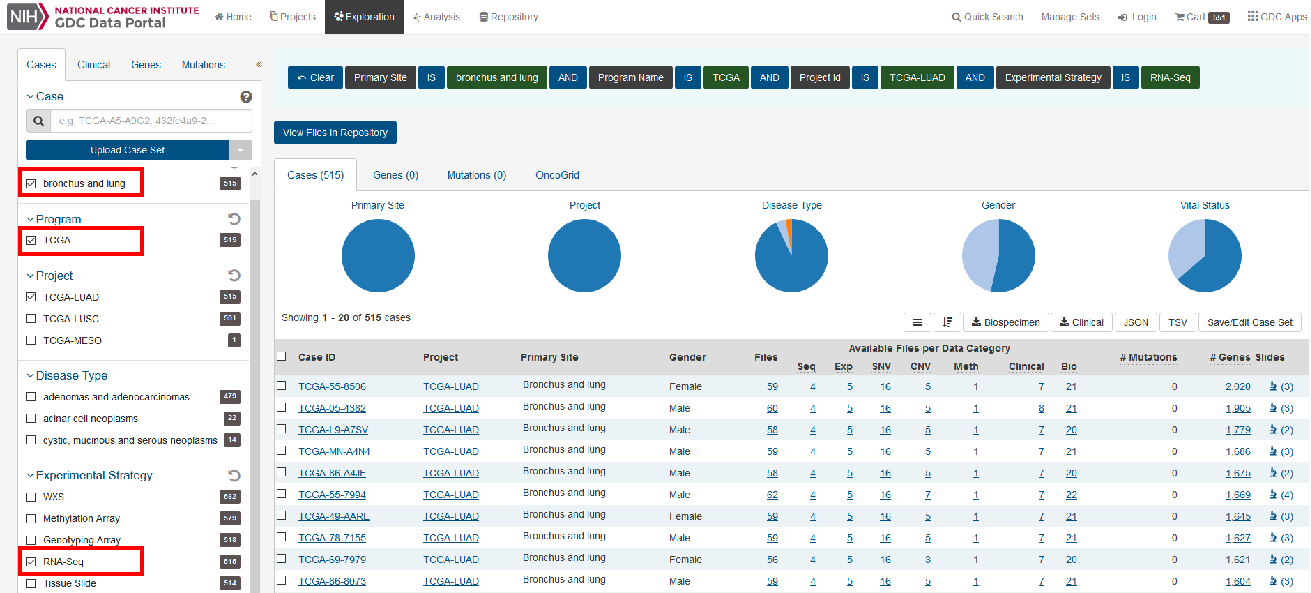This screenshot has height=593, width=1311.
Task: Uncheck the TCGA-LUAD project checkbox
Action: tap(31, 297)
